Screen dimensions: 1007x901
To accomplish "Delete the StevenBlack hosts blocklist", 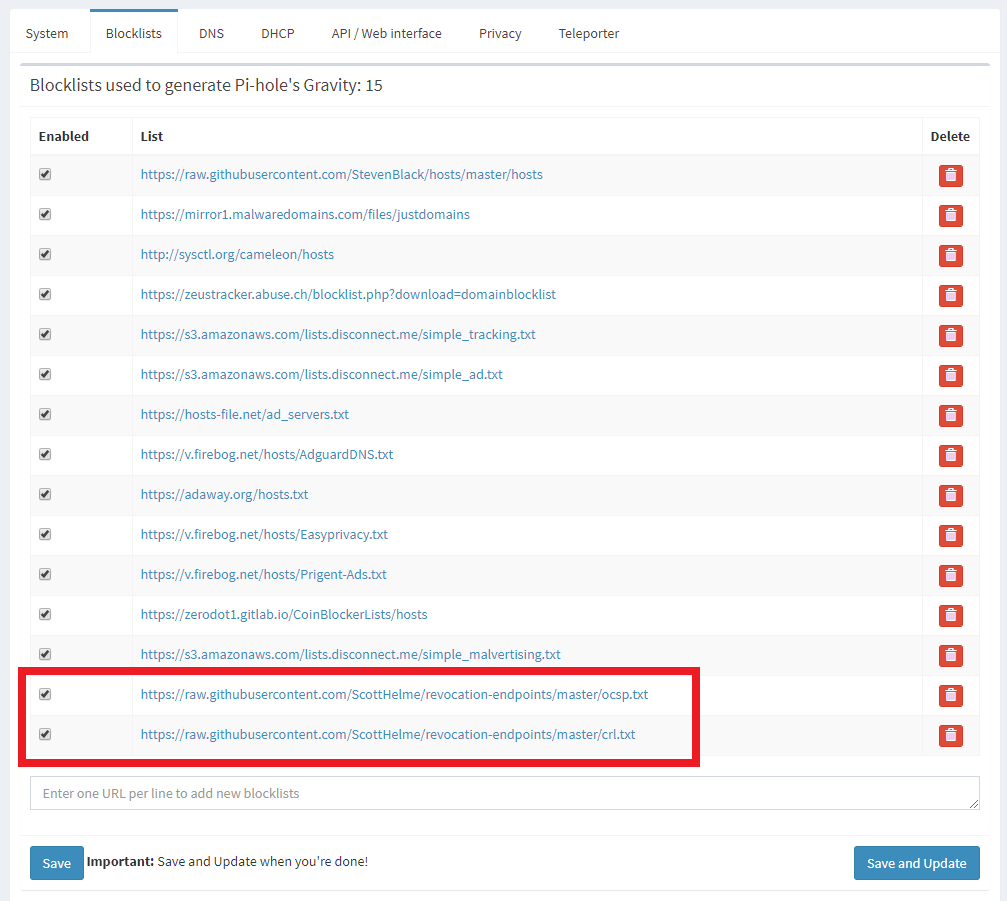I will coord(950,175).
